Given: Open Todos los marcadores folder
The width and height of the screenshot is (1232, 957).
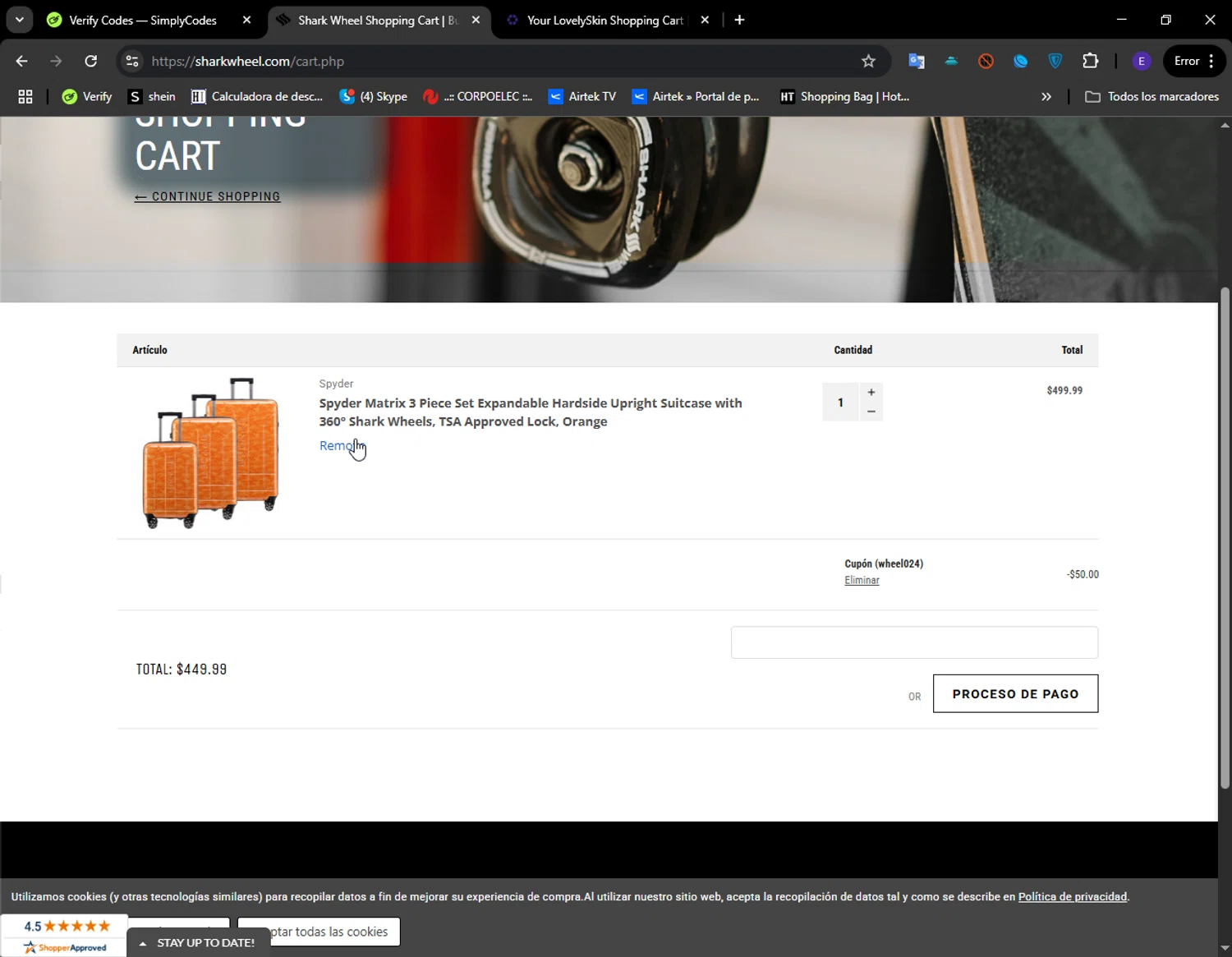Looking at the screenshot, I should coord(1152,96).
